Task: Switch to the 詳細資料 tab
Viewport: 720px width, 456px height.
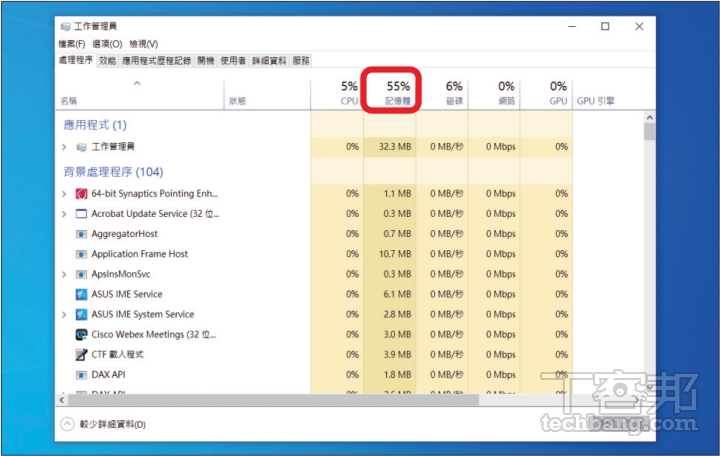Action: click(x=269, y=60)
